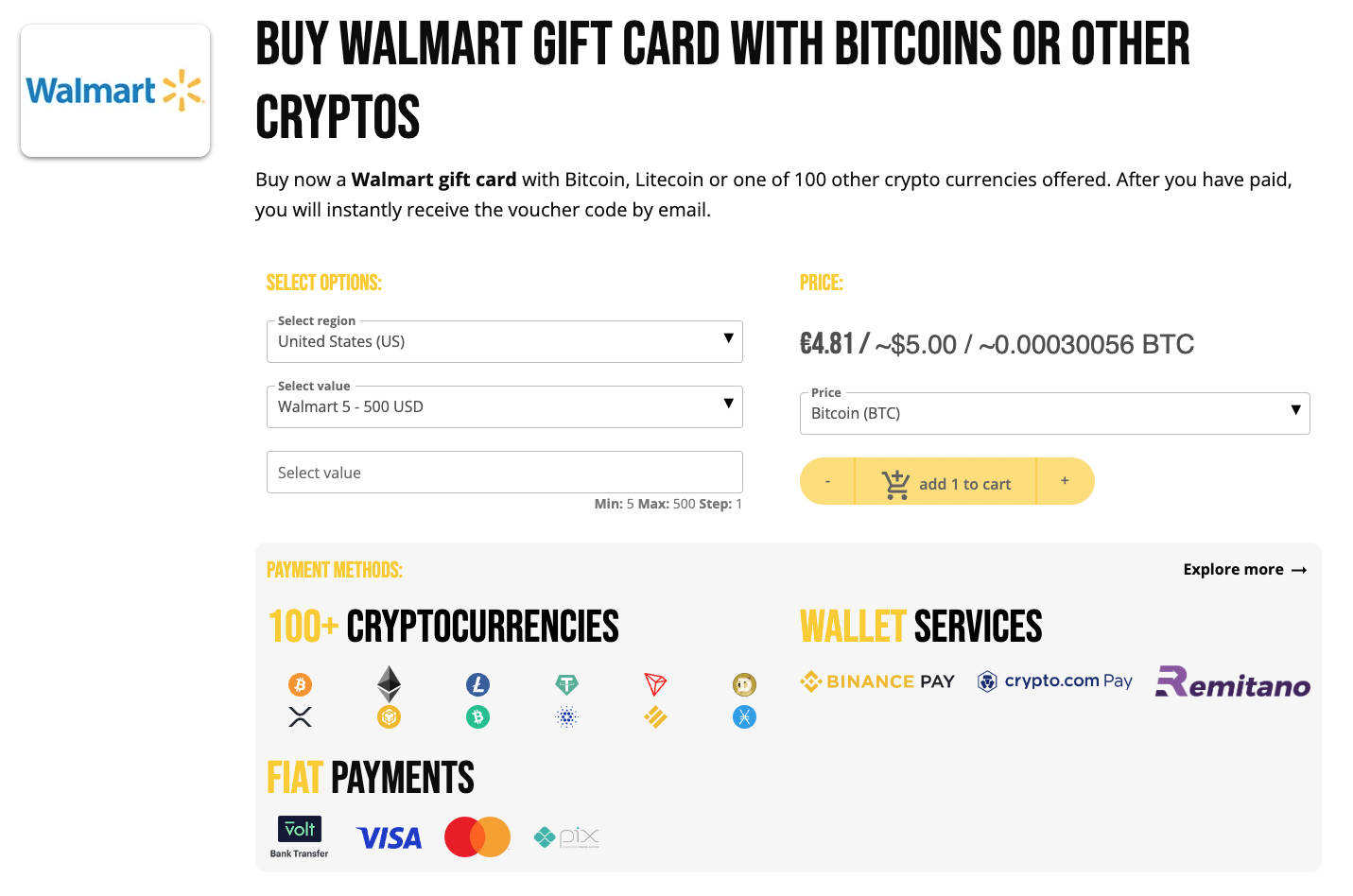The height and width of the screenshot is (896, 1353).
Task: Click the XRP black X icon
Action: [x=300, y=717]
